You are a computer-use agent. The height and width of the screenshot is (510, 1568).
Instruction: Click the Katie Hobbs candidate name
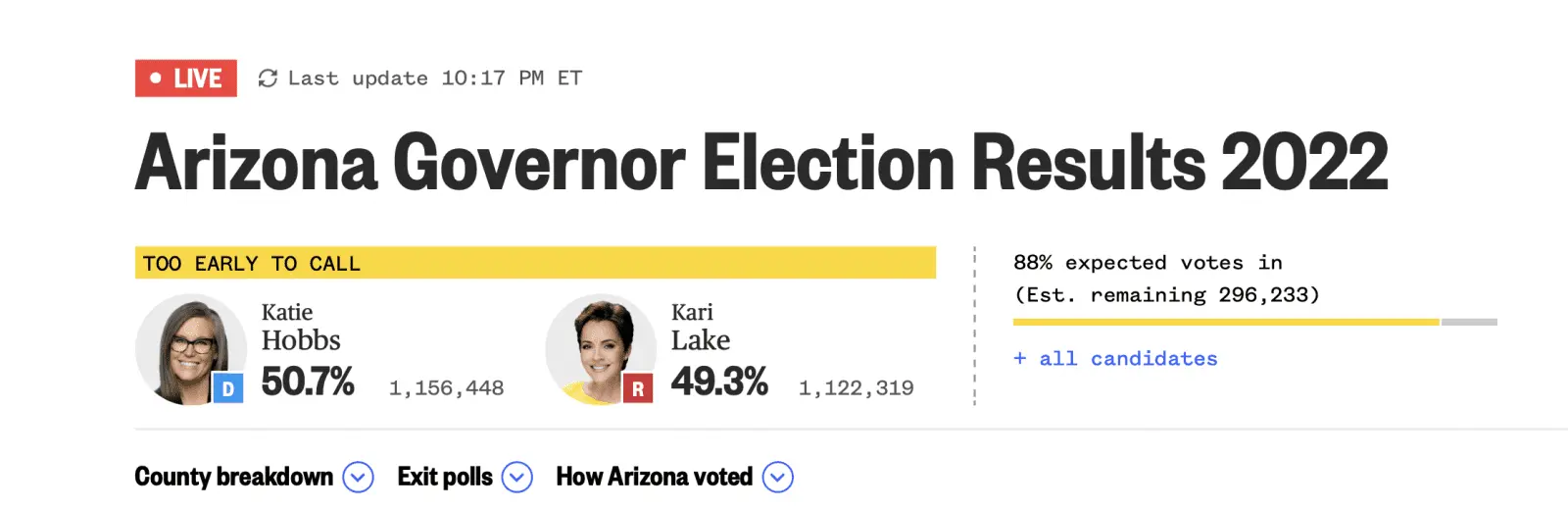pos(300,328)
